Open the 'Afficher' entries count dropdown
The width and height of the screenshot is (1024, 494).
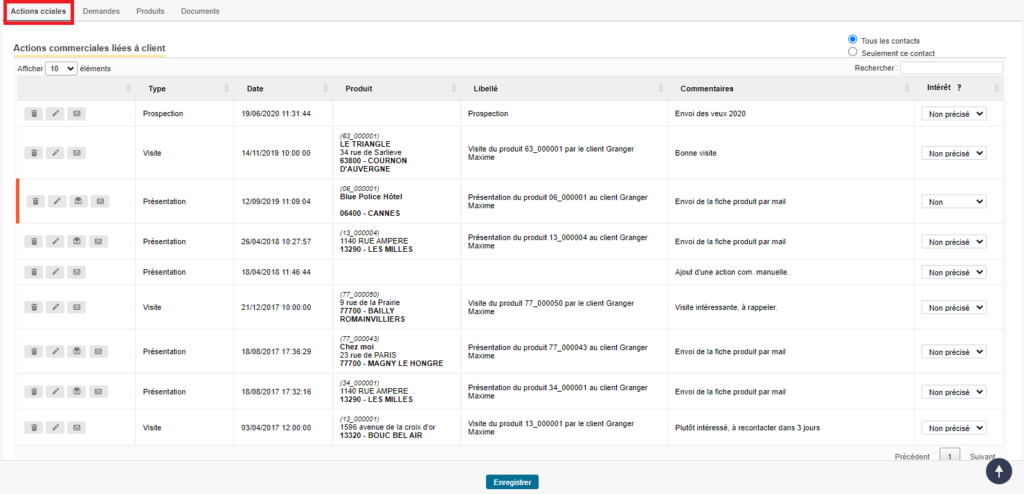click(61, 68)
